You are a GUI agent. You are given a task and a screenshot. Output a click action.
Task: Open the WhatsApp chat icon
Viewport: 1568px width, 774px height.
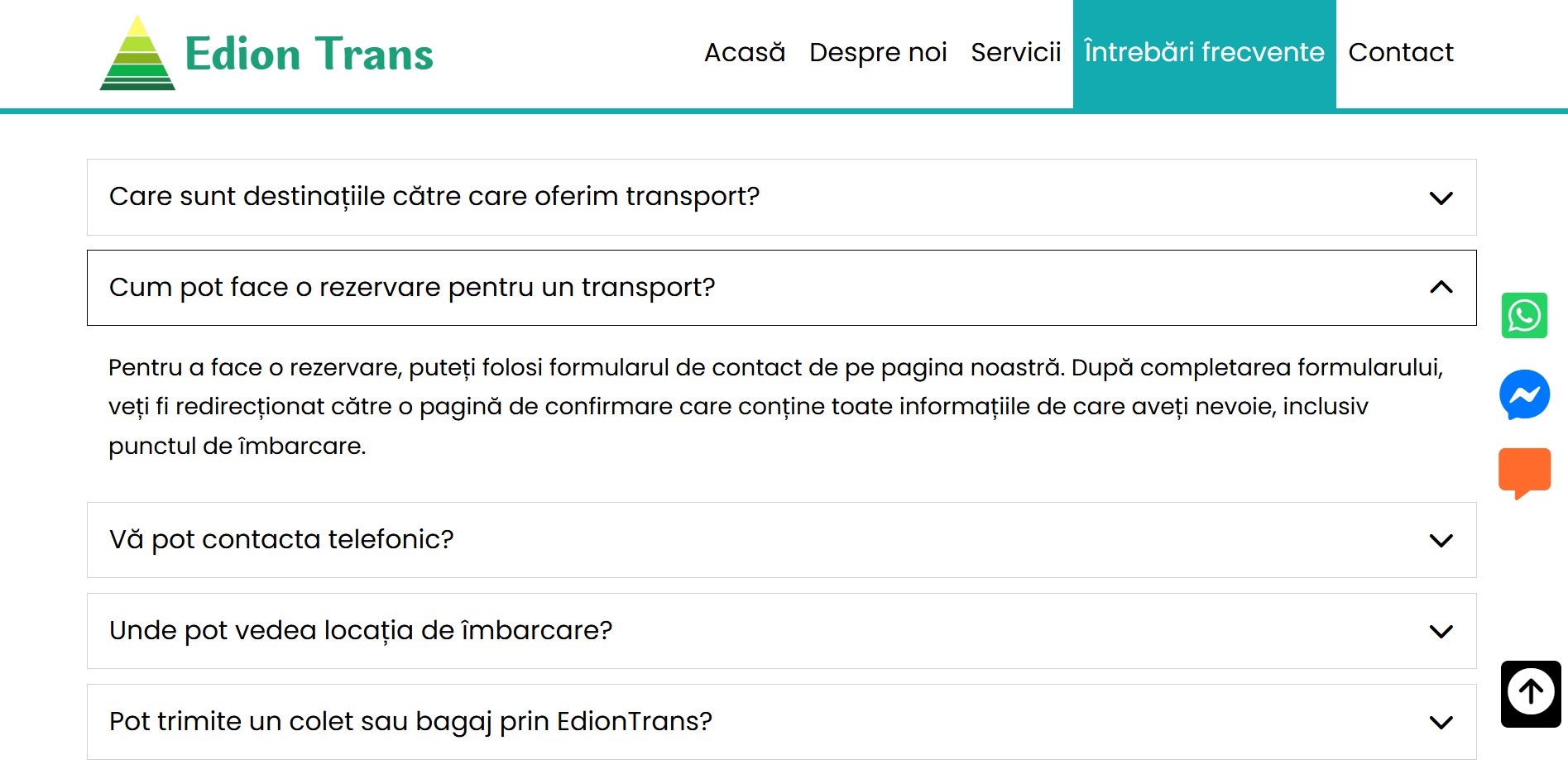[1524, 315]
